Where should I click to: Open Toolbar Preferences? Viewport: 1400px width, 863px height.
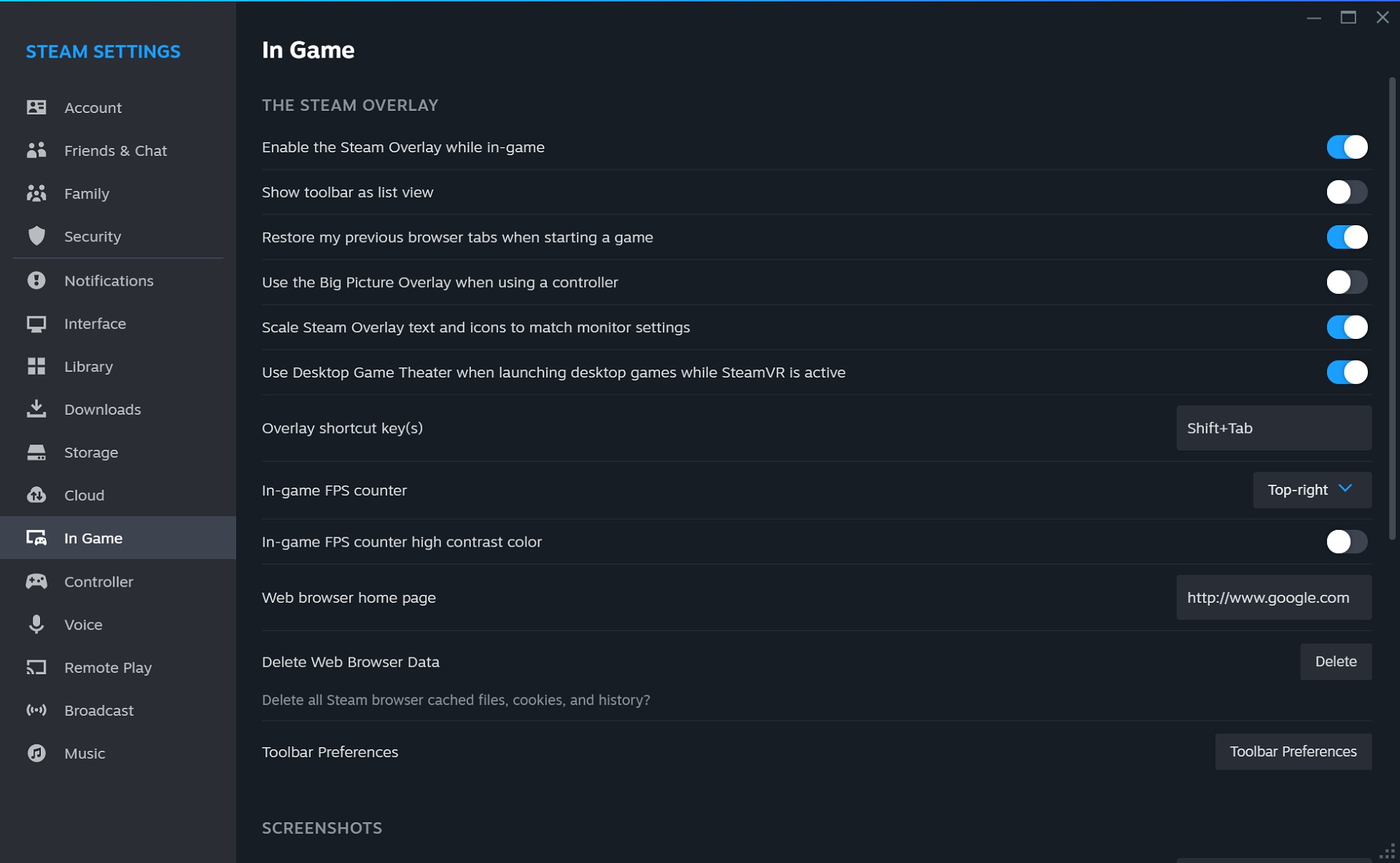(1293, 751)
